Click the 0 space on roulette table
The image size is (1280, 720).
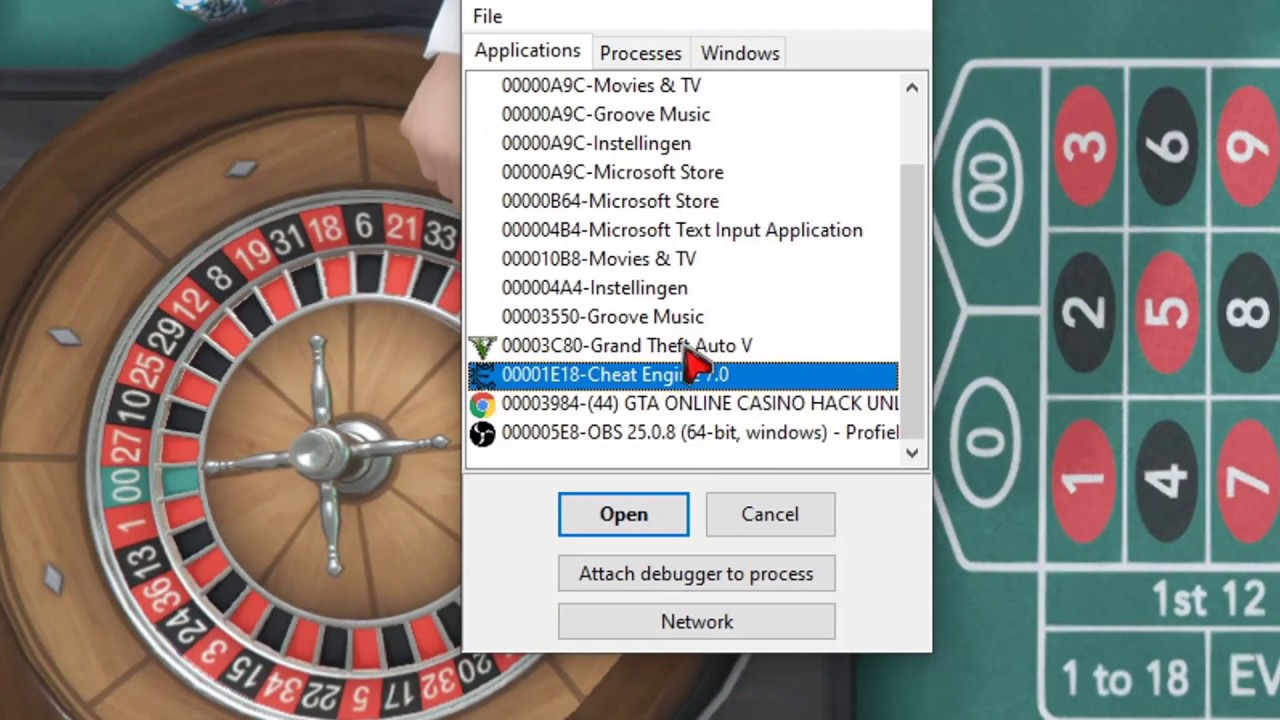point(987,444)
